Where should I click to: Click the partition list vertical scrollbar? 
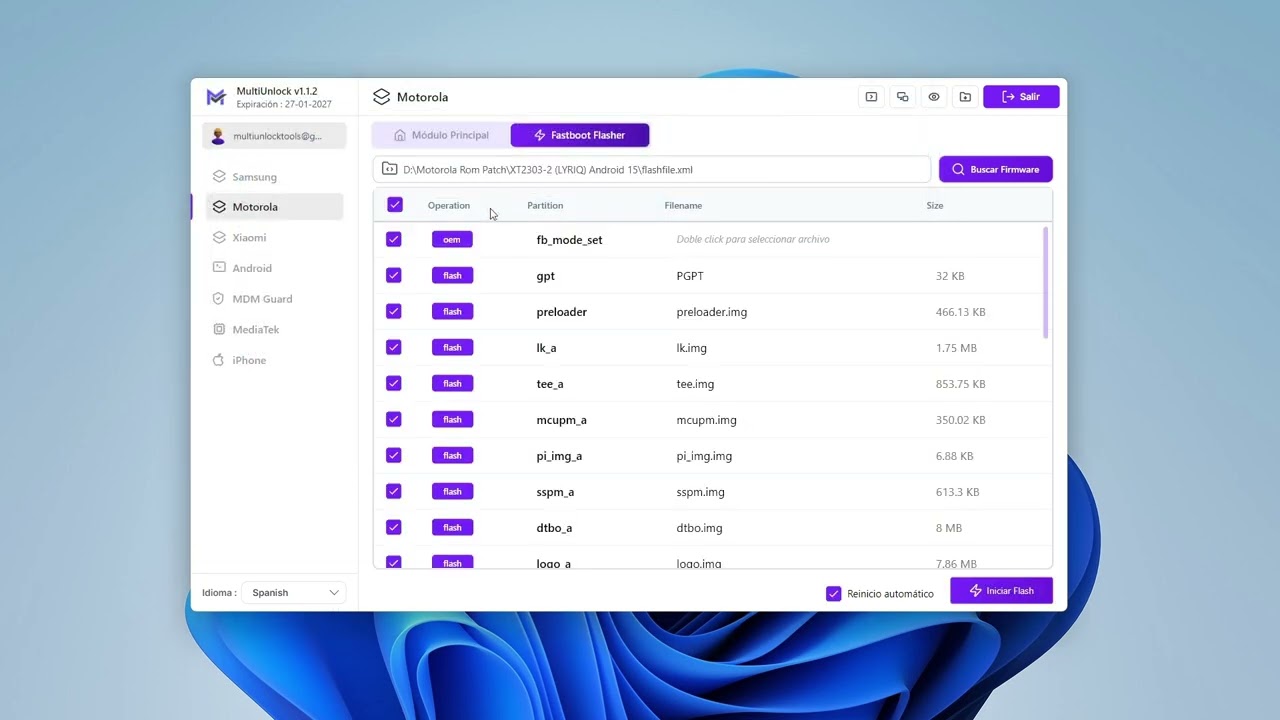[x=1046, y=282]
